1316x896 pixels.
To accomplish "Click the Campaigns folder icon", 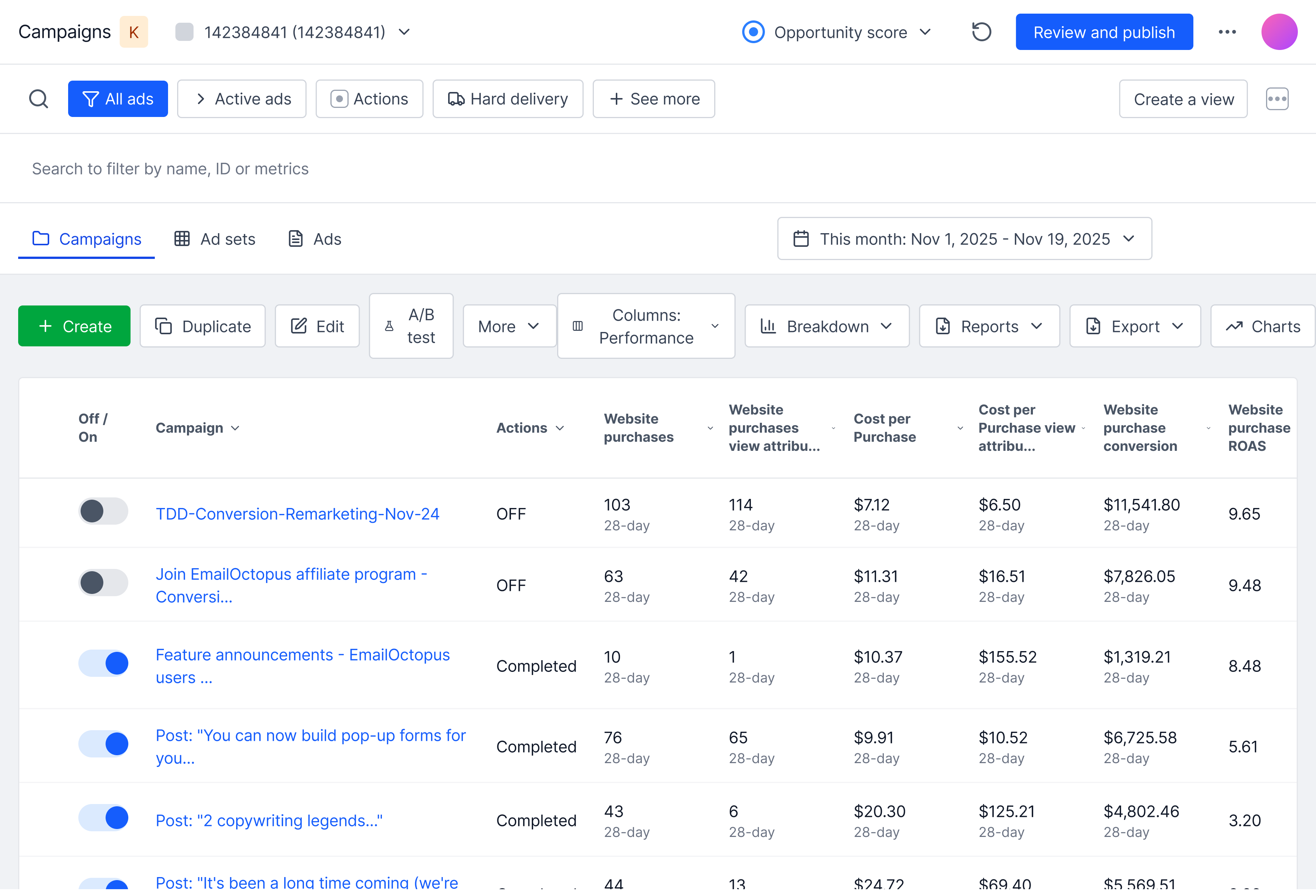I will [41, 238].
